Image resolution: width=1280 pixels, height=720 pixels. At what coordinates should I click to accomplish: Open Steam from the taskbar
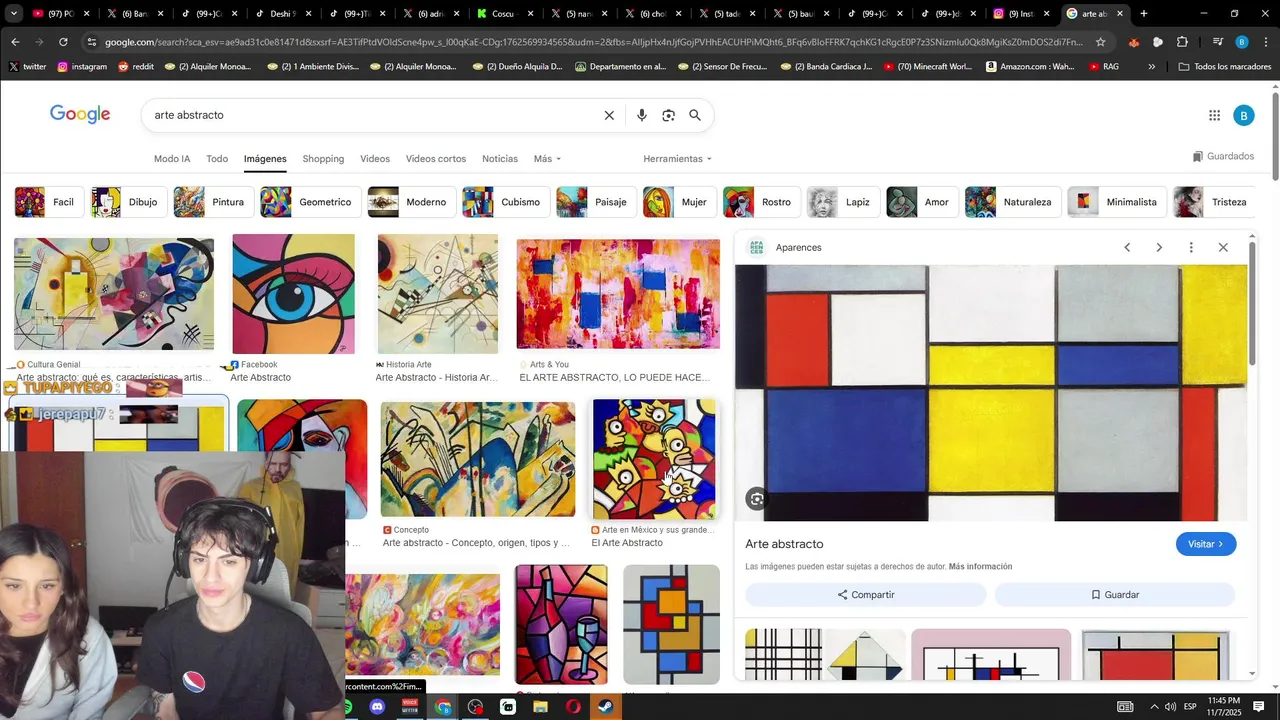[x=606, y=707]
